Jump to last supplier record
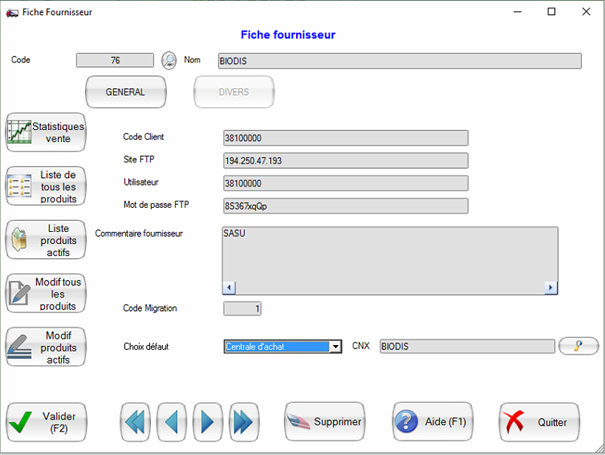605x455 pixels. (x=243, y=422)
